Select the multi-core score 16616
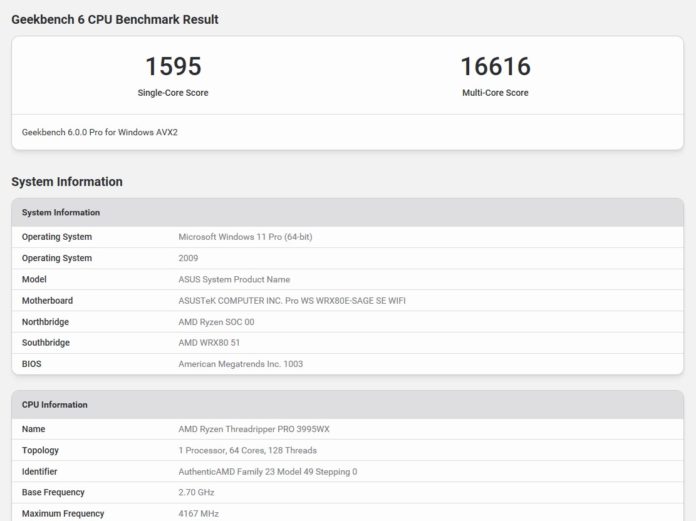Screen dimensions: 696x521 coord(495,66)
